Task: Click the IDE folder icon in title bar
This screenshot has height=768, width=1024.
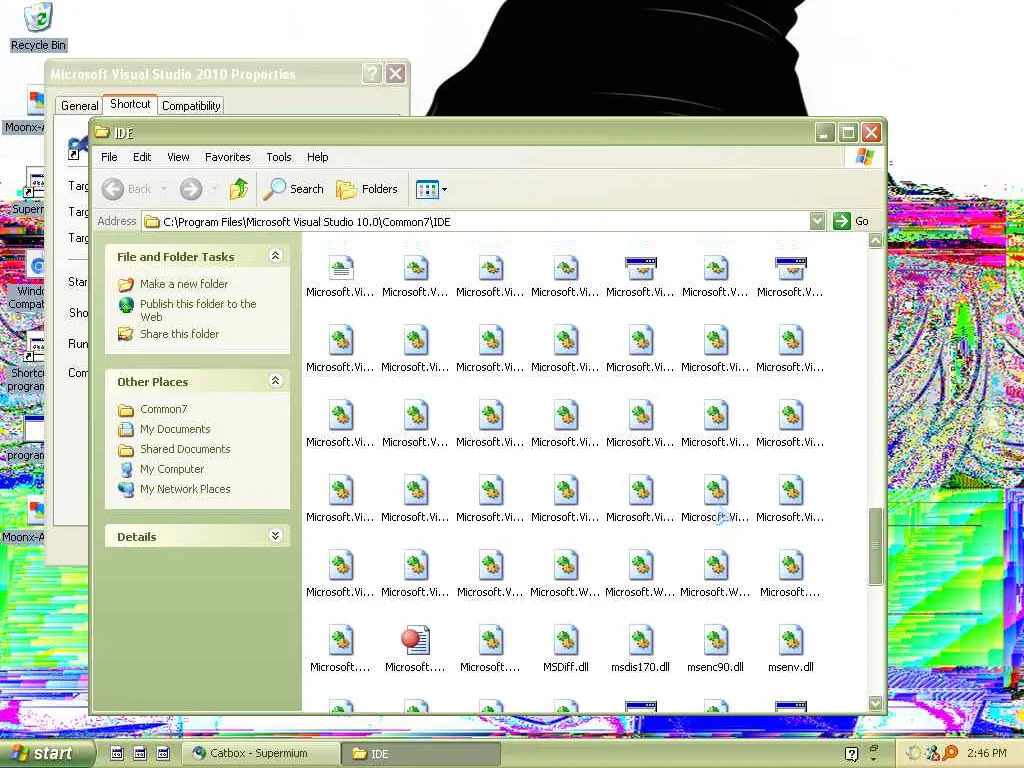Action: [102, 133]
